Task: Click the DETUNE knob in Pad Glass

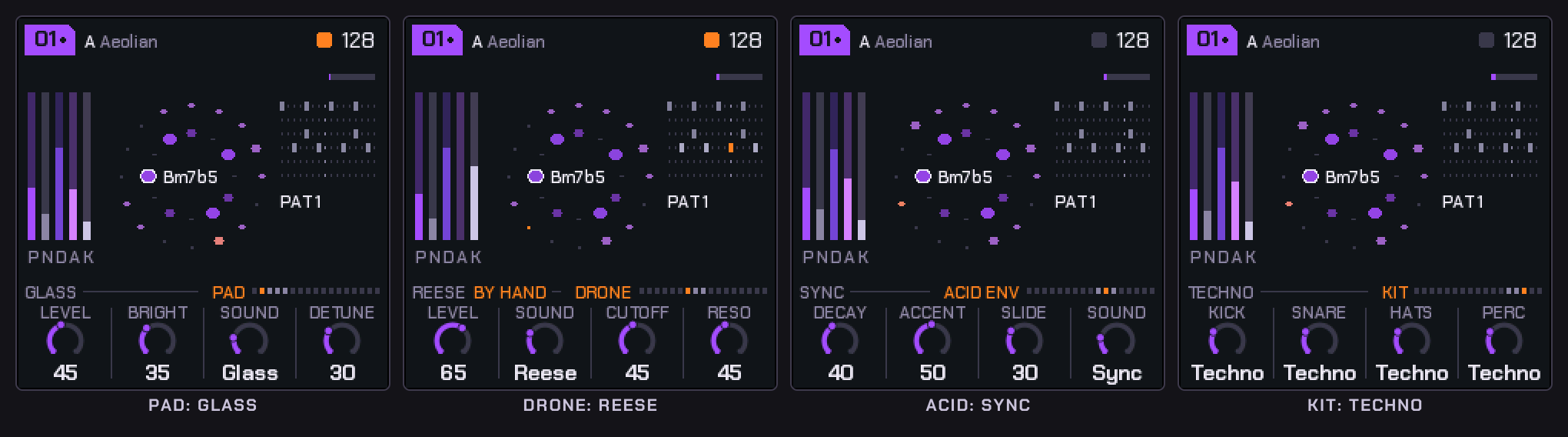Action: point(342,339)
